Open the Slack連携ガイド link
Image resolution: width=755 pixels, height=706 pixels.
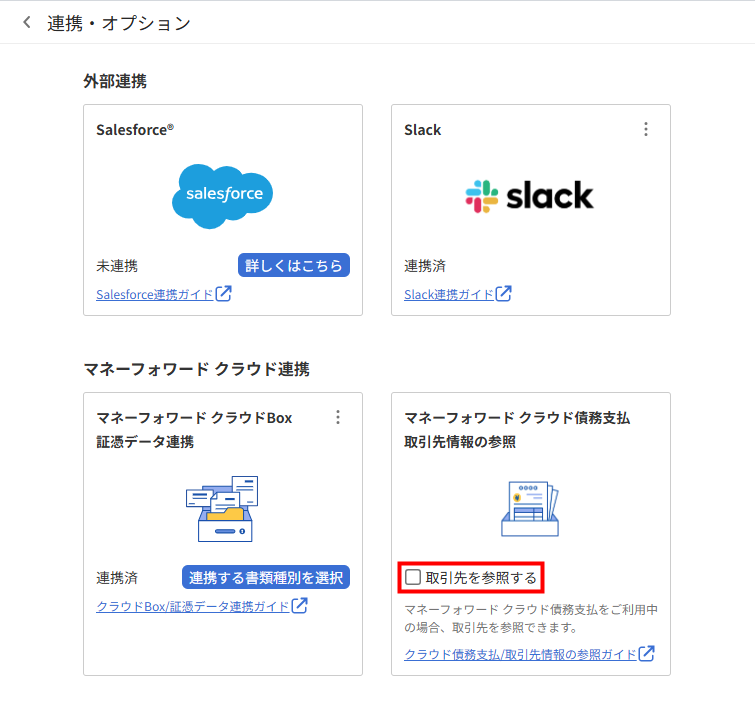[448, 295]
